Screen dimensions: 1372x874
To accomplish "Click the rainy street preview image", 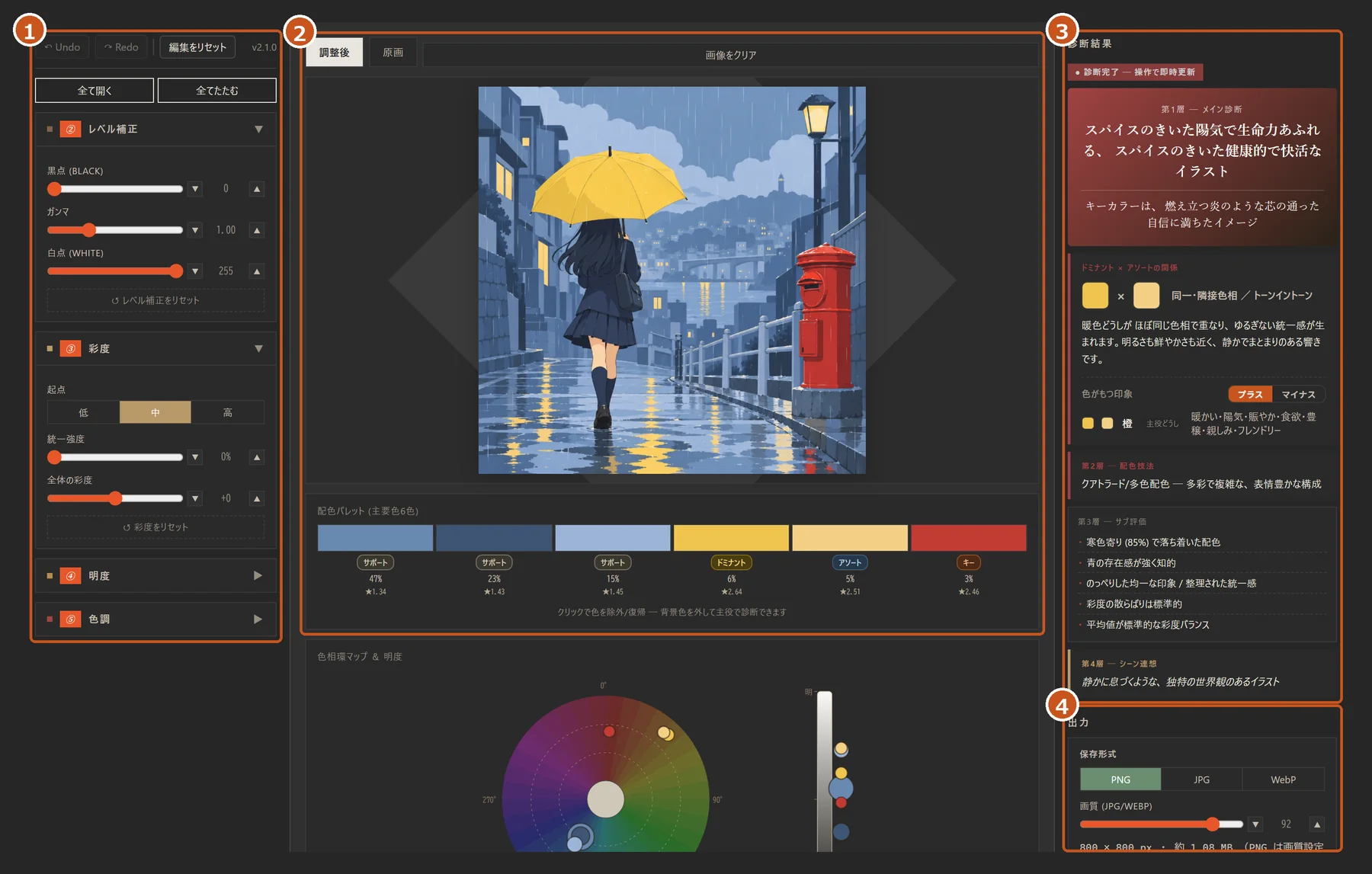I will (x=672, y=280).
